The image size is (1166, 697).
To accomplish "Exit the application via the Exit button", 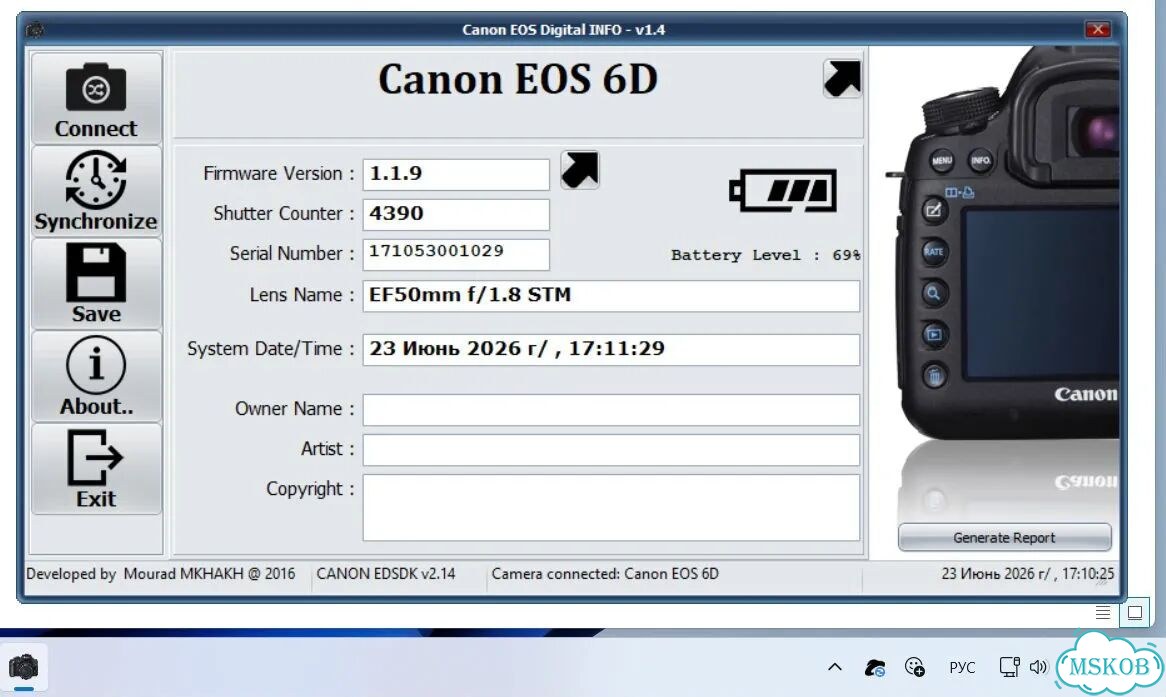I will pyautogui.click(x=97, y=469).
